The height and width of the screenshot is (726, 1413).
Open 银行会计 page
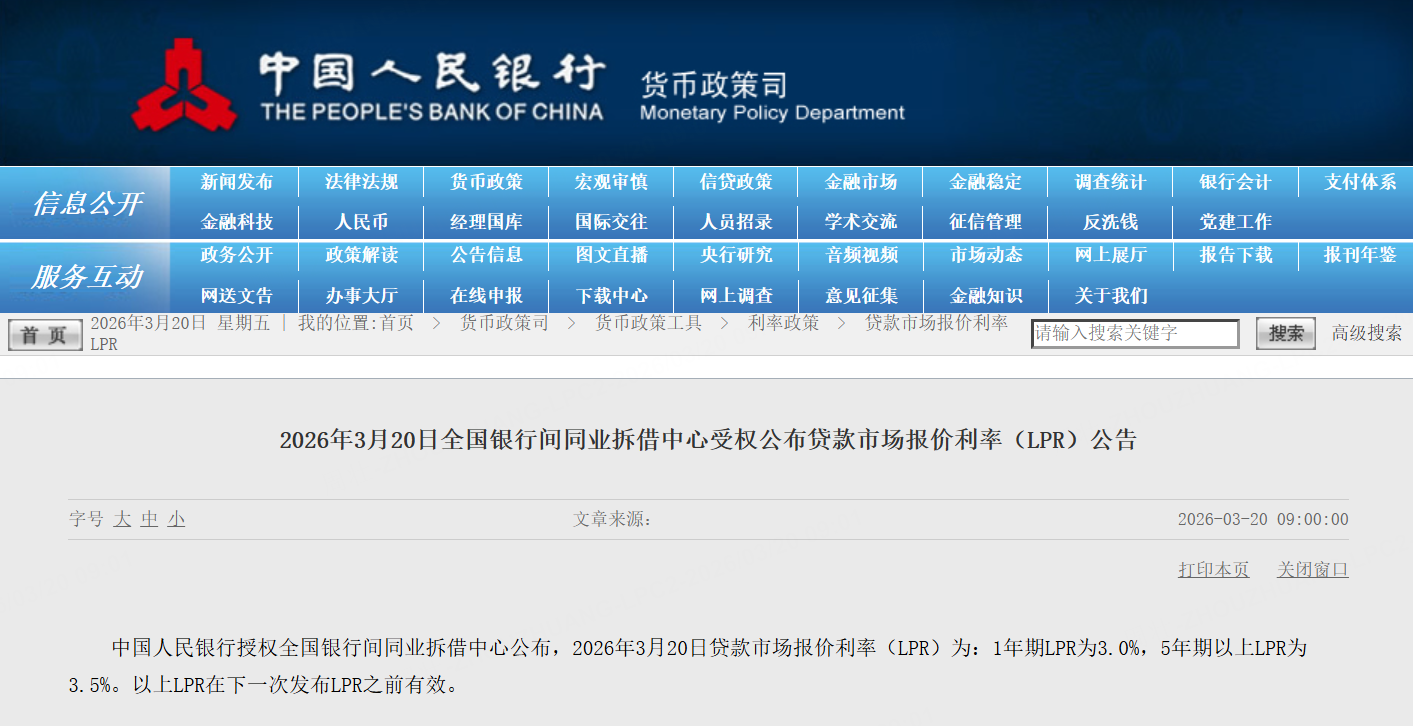coord(1236,182)
